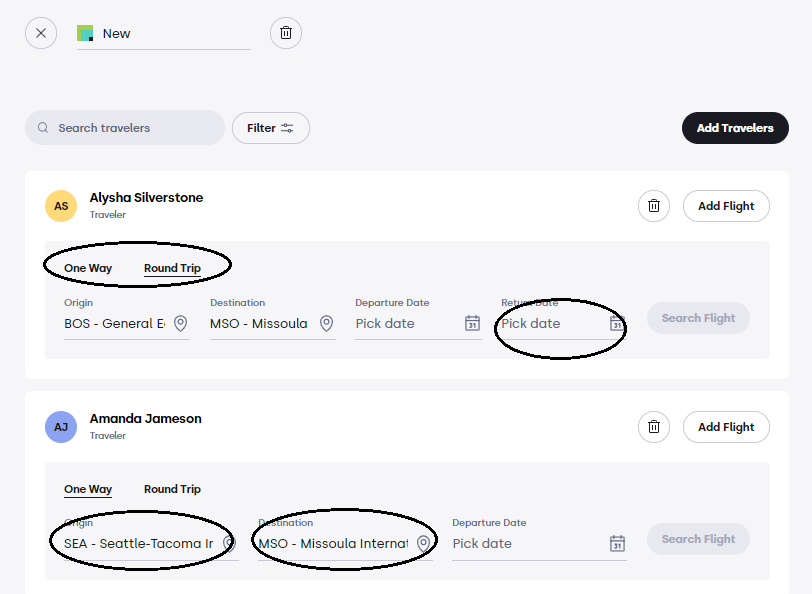This screenshot has height=594, width=812.
Task: Click the Add Travelers button
Action: 735,128
